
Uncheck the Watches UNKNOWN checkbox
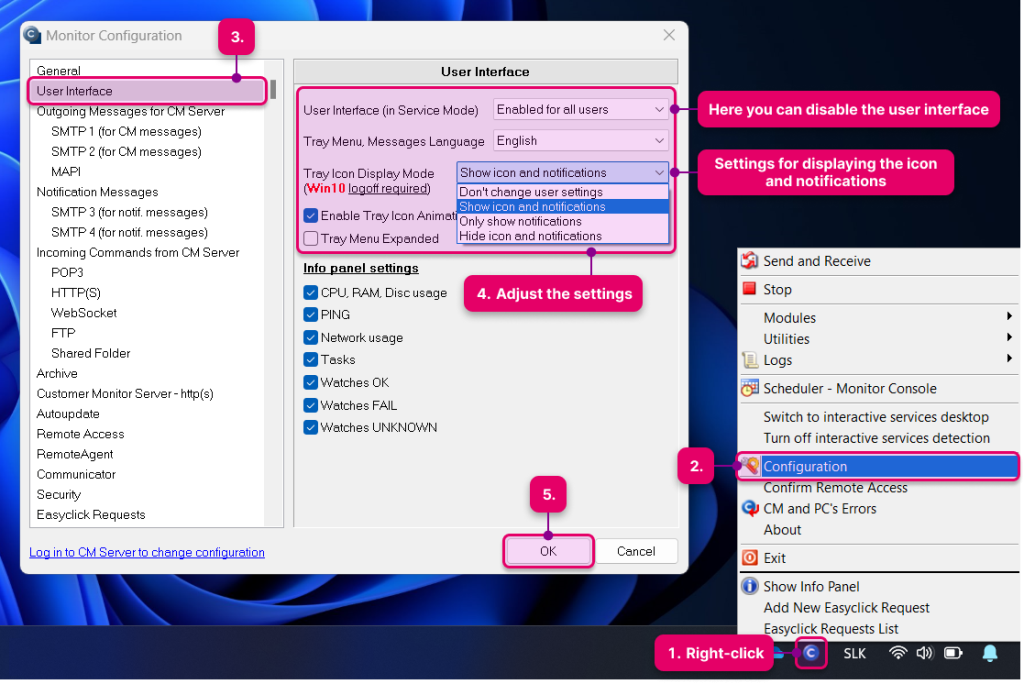tap(312, 429)
